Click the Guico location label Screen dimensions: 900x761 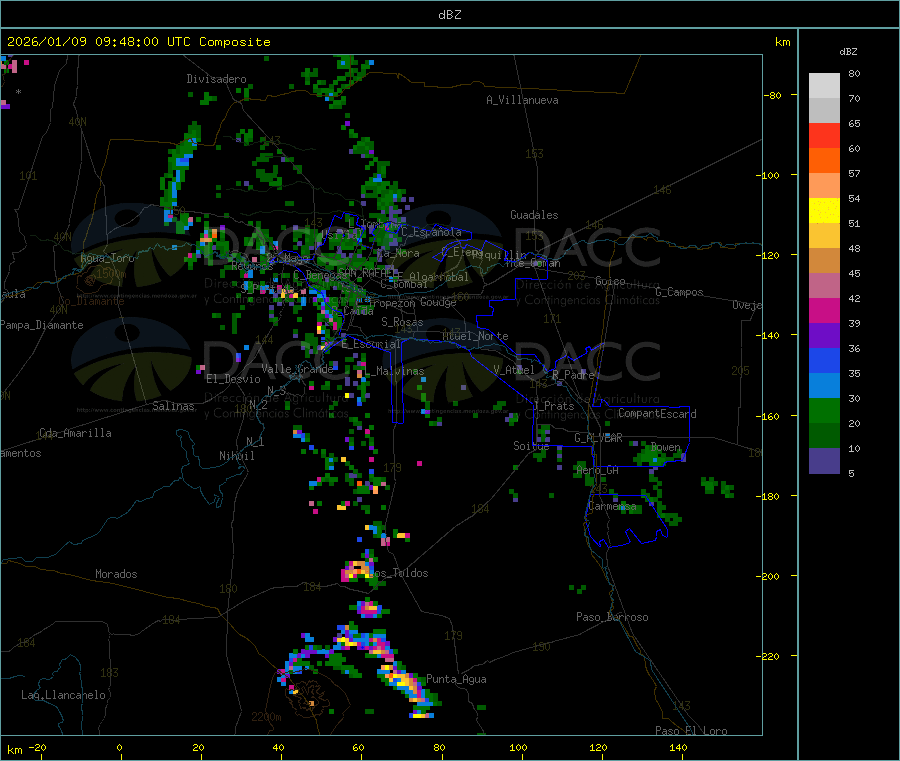click(610, 281)
